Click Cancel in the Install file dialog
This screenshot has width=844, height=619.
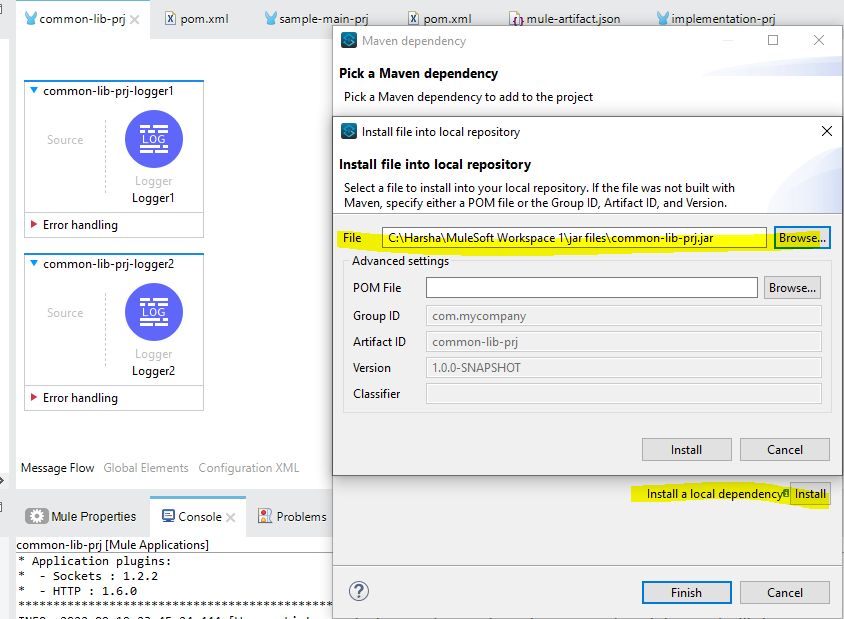tap(785, 449)
